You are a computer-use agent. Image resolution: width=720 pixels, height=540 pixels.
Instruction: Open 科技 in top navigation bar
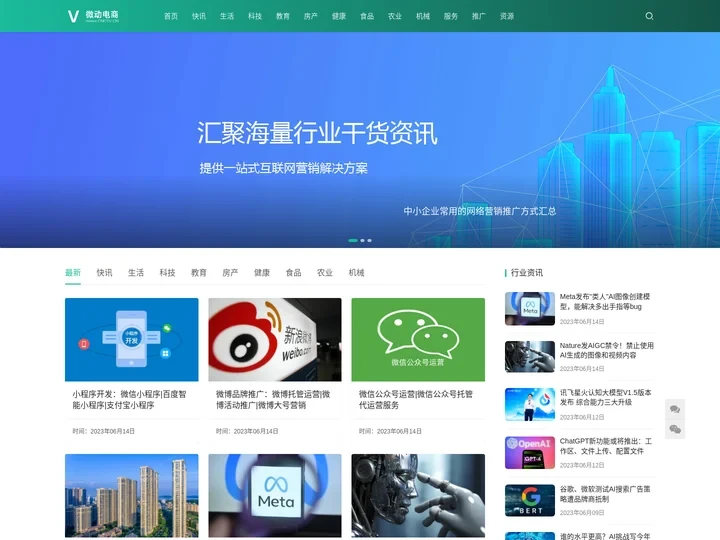[x=255, y=16]
